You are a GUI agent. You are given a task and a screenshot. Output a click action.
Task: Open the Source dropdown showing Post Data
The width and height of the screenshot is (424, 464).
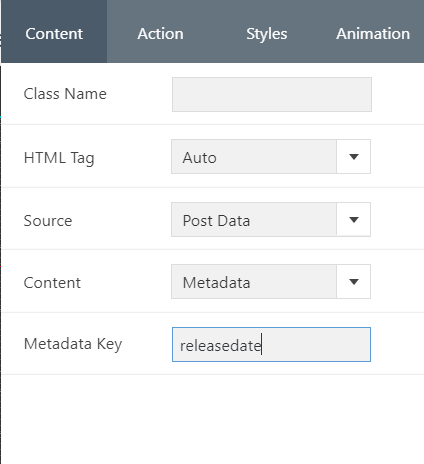[271, 220]
